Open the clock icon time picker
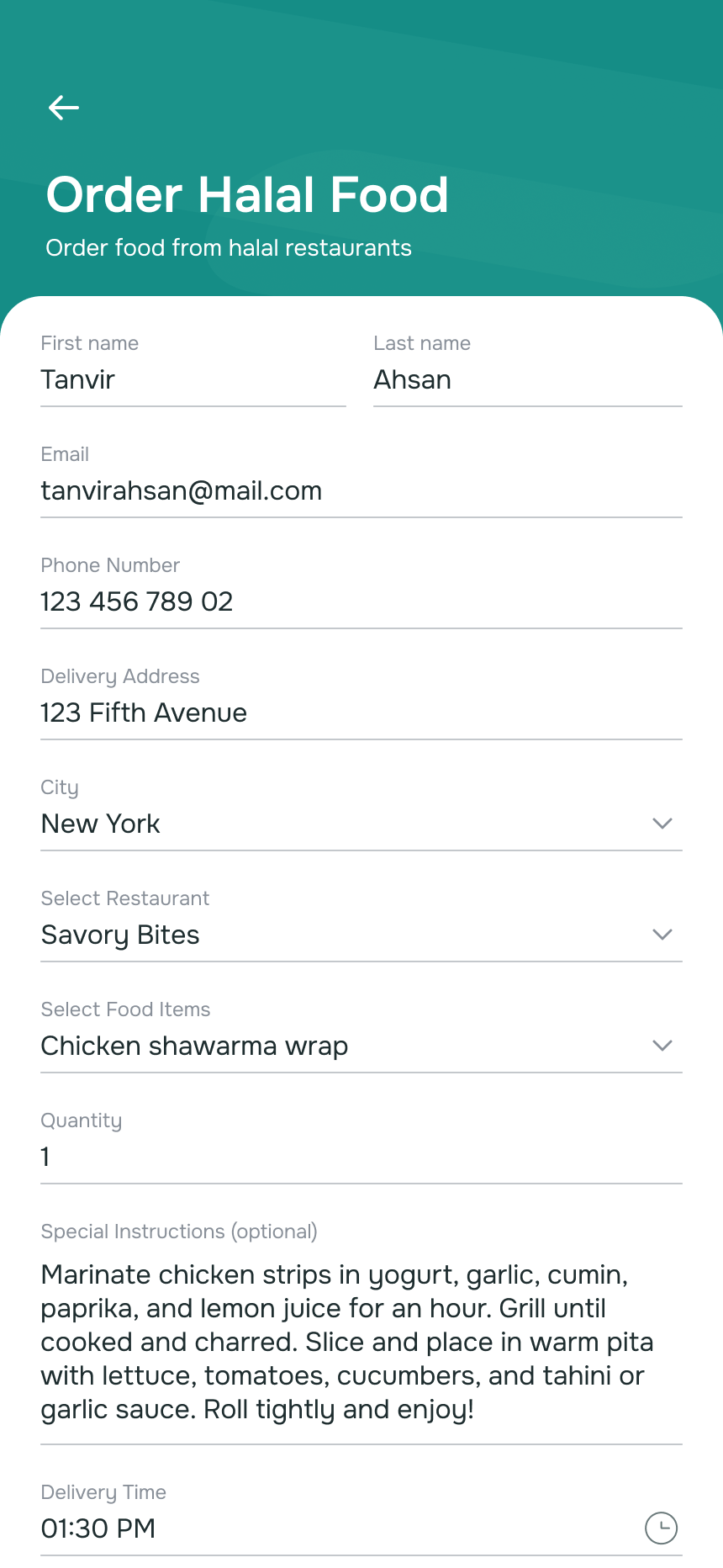Viewport: 723px width, 1568px height. point(661,1528)
